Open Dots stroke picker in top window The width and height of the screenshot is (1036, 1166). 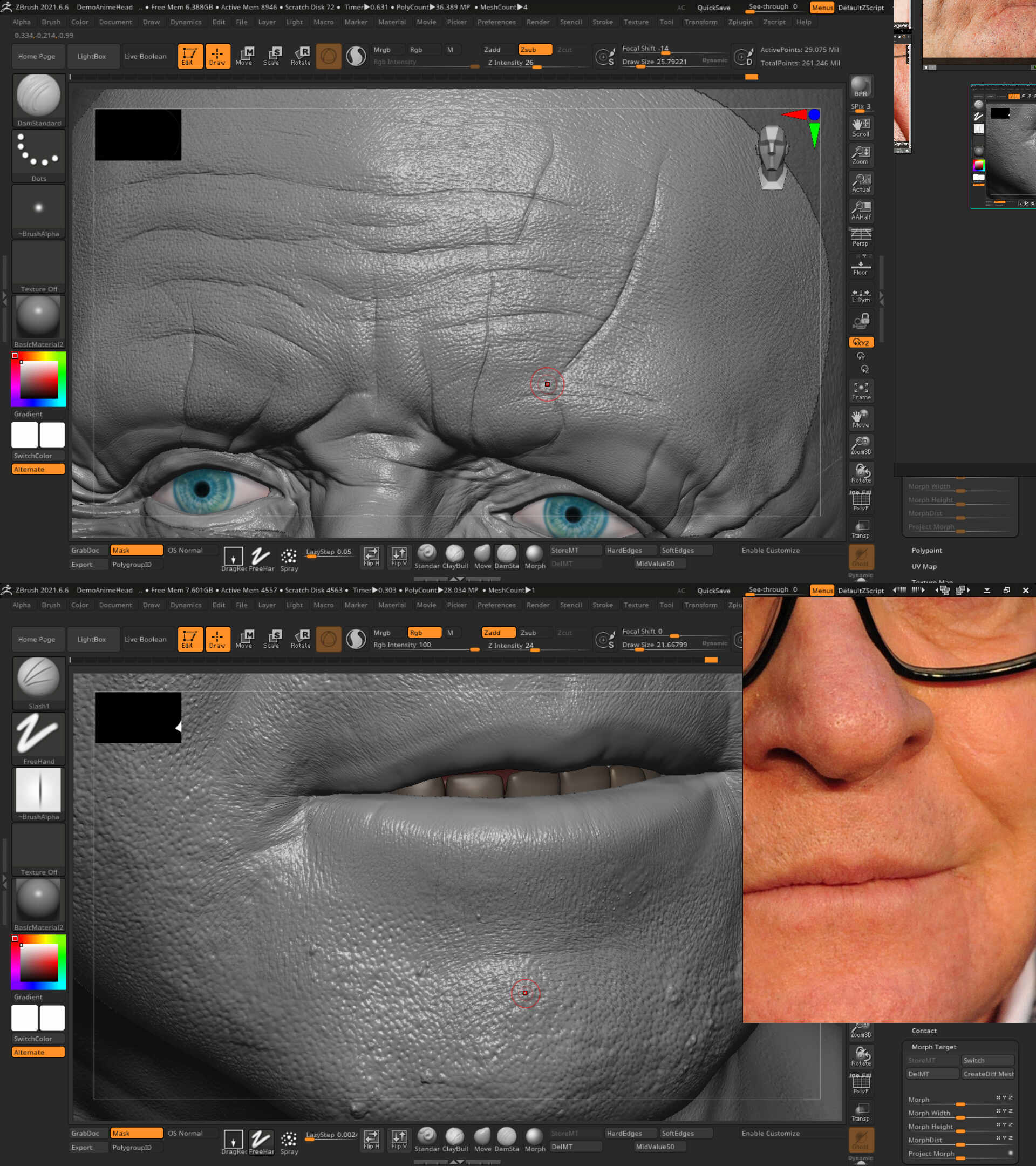pos(39,155)
